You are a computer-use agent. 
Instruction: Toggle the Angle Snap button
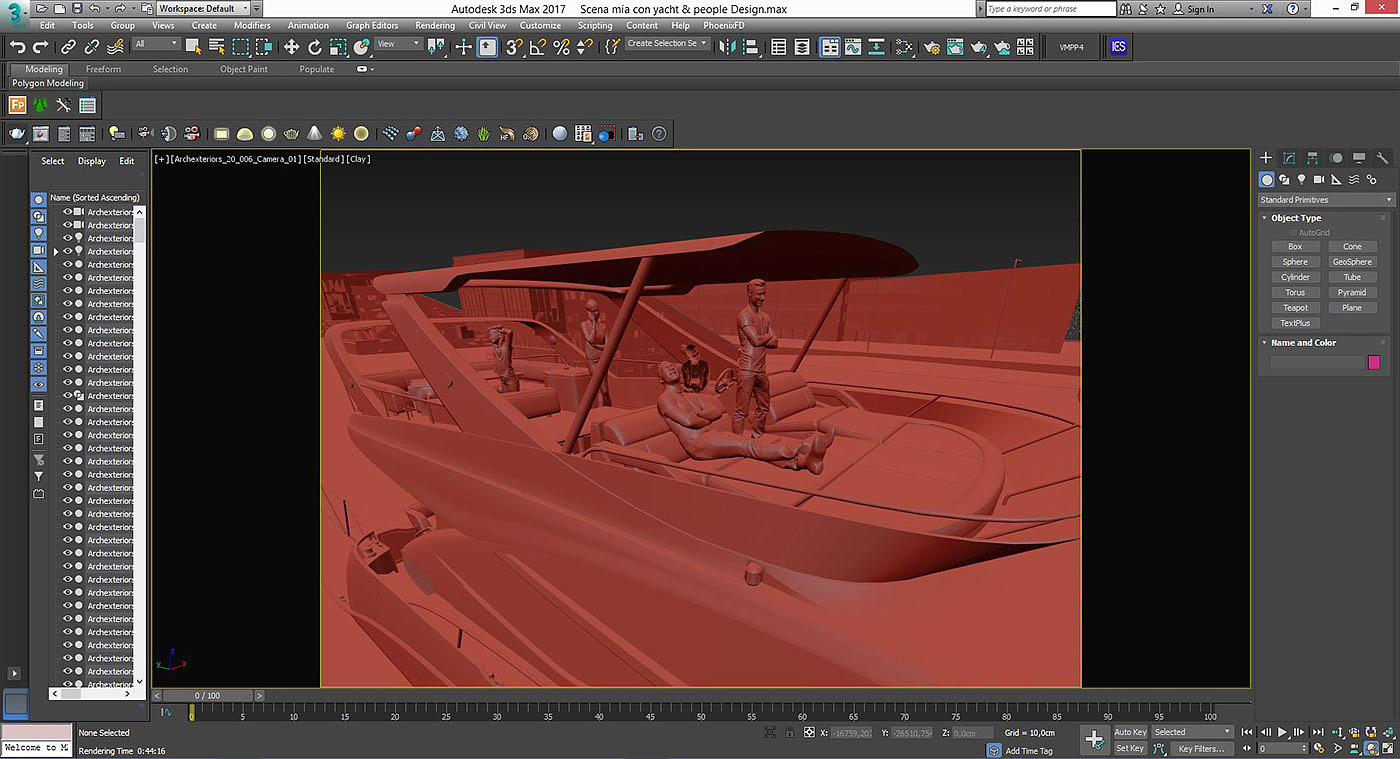[538, 47]
